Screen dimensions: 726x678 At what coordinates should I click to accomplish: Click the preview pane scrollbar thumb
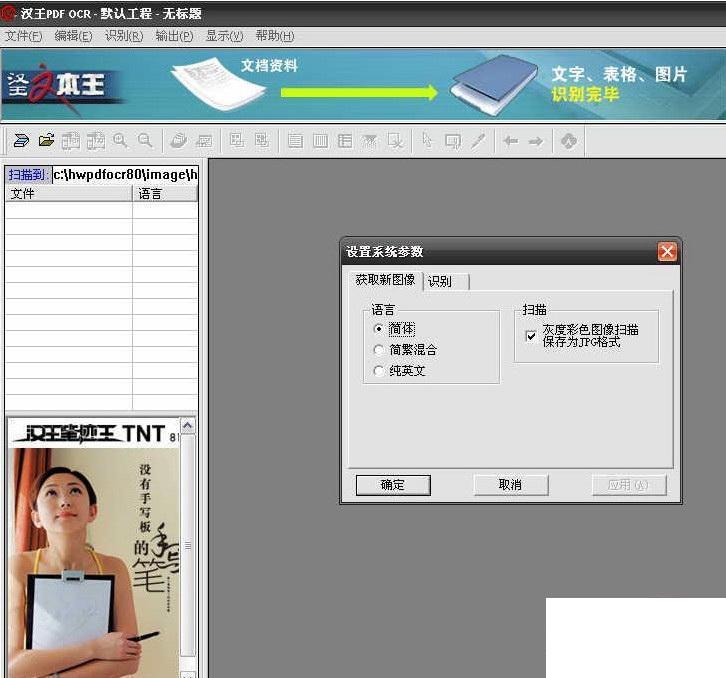188,546
